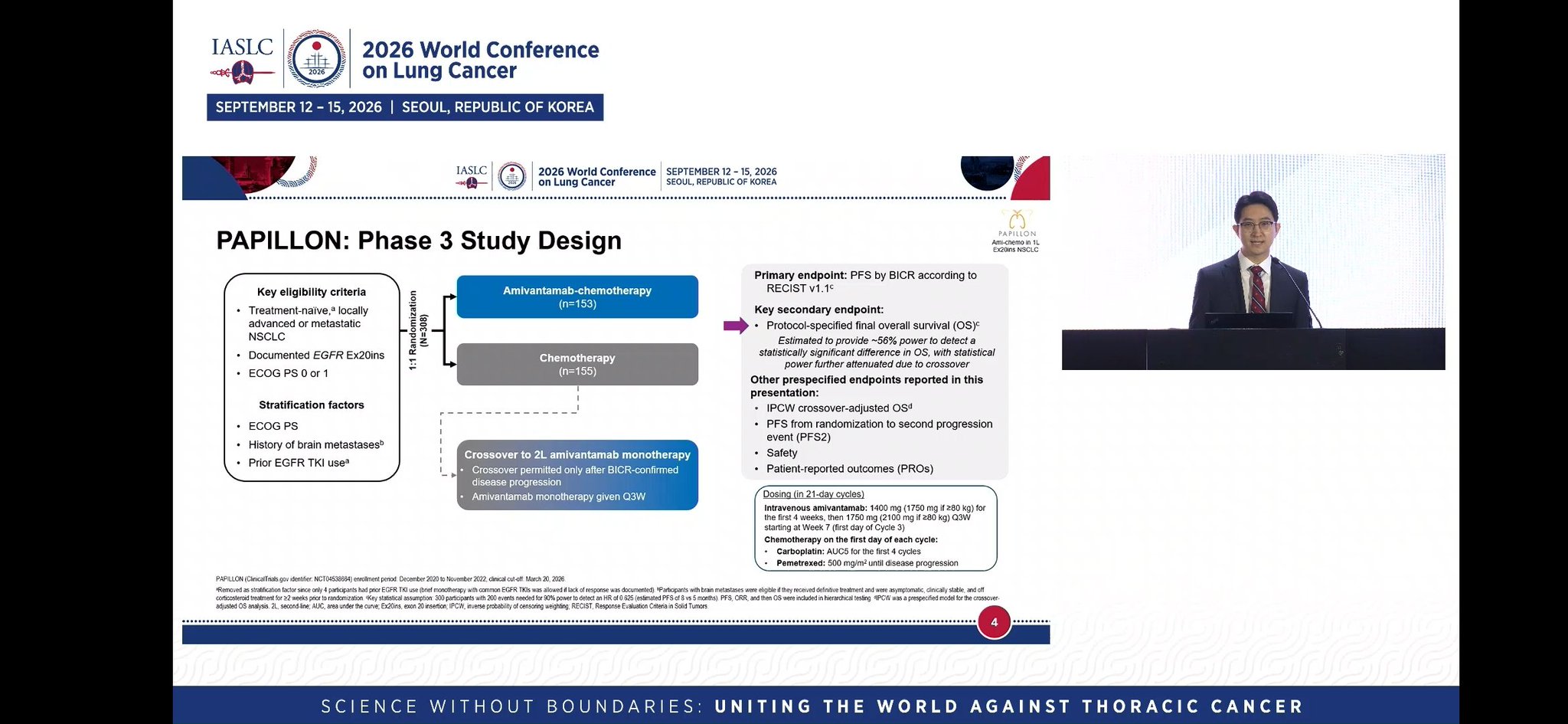Click 'Other prespecified endpoints reported' heading
This screenshot has height=724, width=1568.
tap(867, 386)
